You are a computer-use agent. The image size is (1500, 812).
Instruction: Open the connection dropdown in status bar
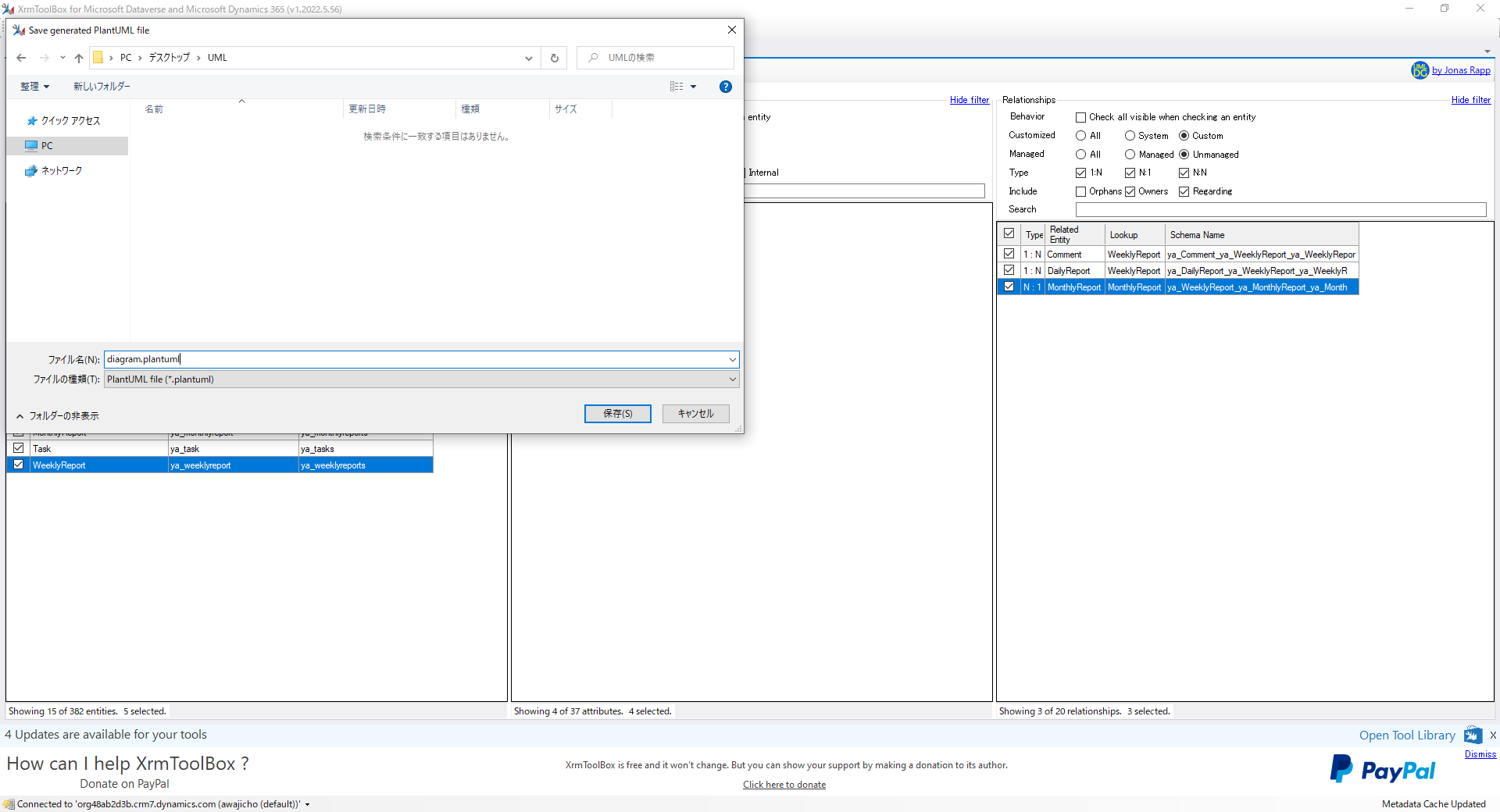[308, 804]
